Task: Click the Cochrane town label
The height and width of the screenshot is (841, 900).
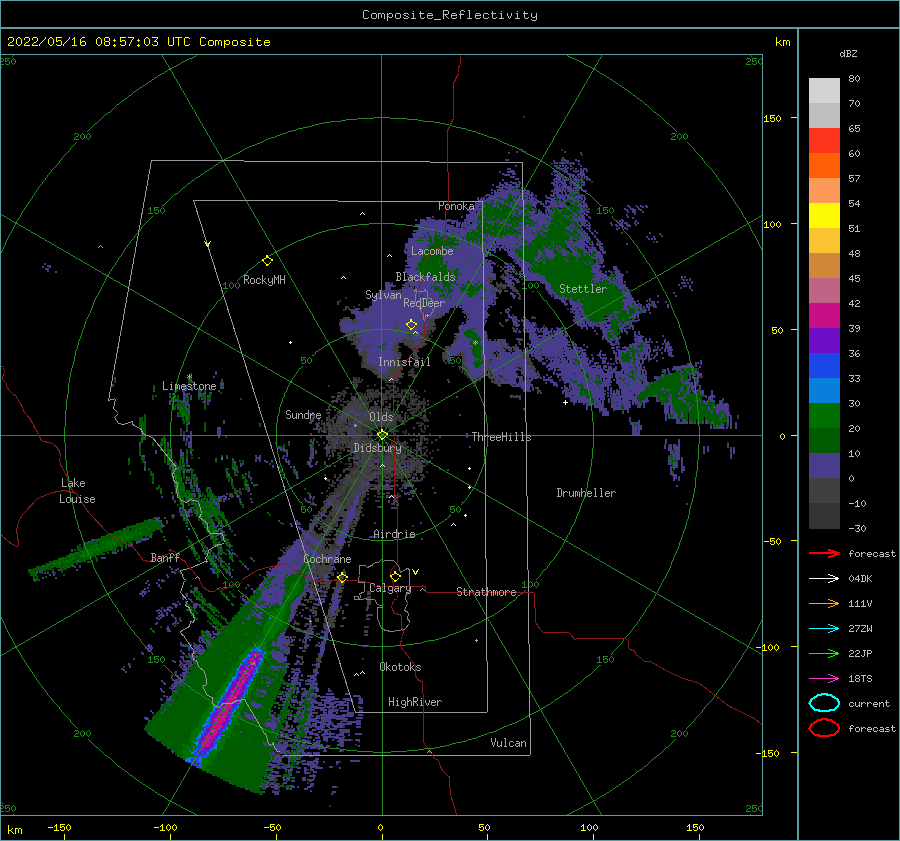Action: (x=327, y=559)
